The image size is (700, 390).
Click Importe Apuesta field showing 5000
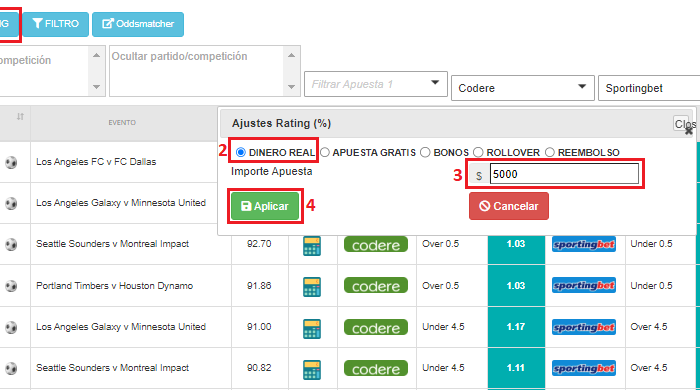click(x=564, y=174)
